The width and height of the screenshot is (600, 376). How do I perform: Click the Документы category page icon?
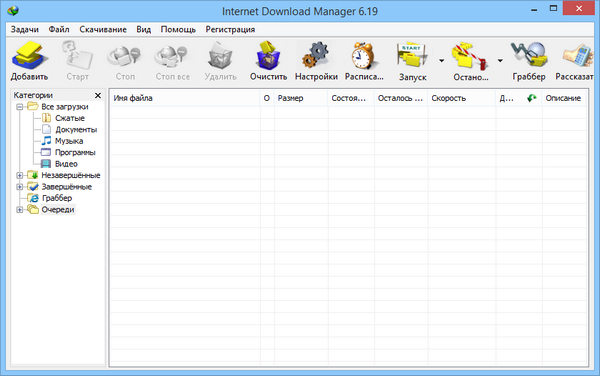(x=46, y=129)
